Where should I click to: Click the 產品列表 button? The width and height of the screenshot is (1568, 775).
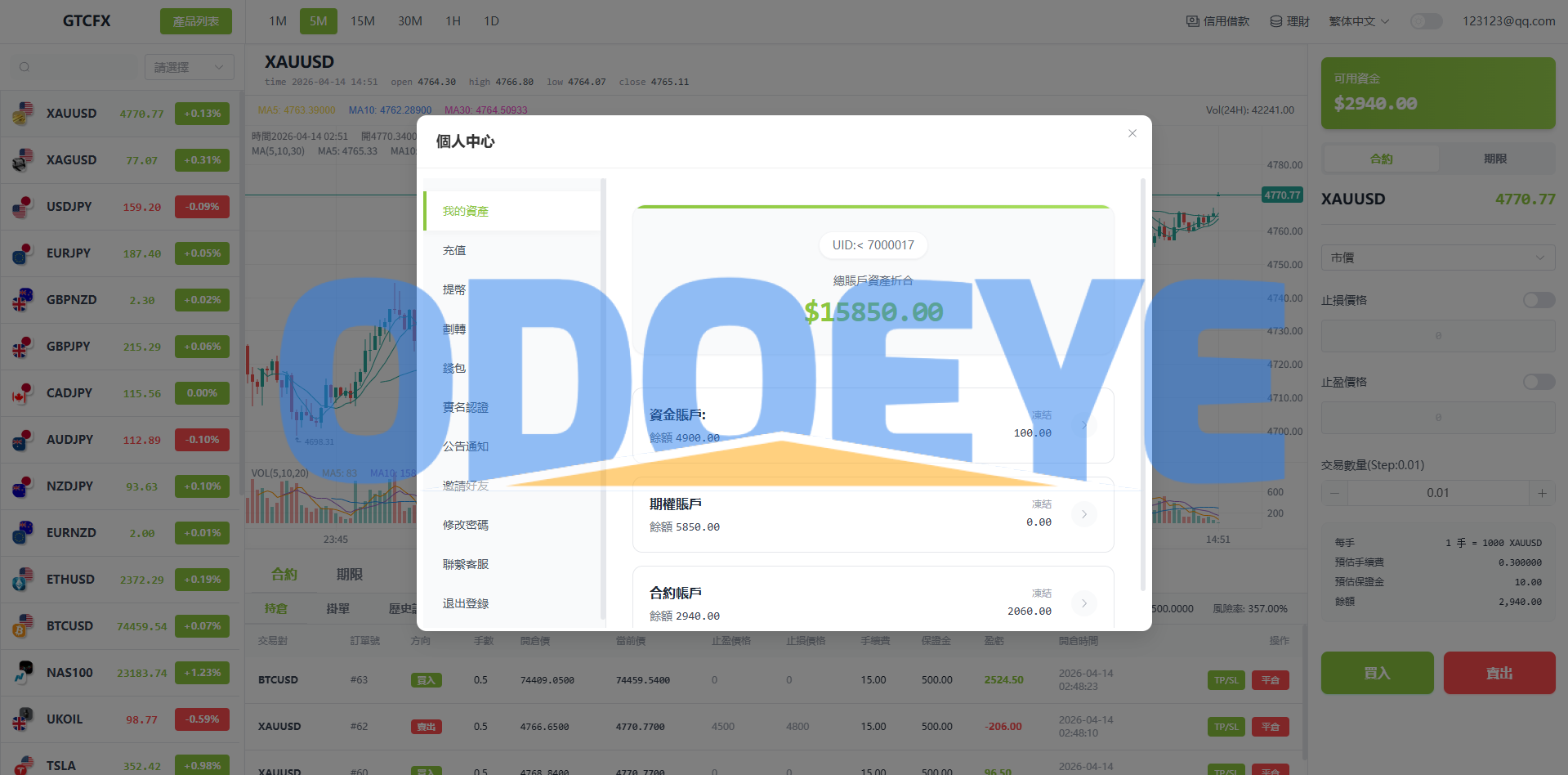coord(196,21)
